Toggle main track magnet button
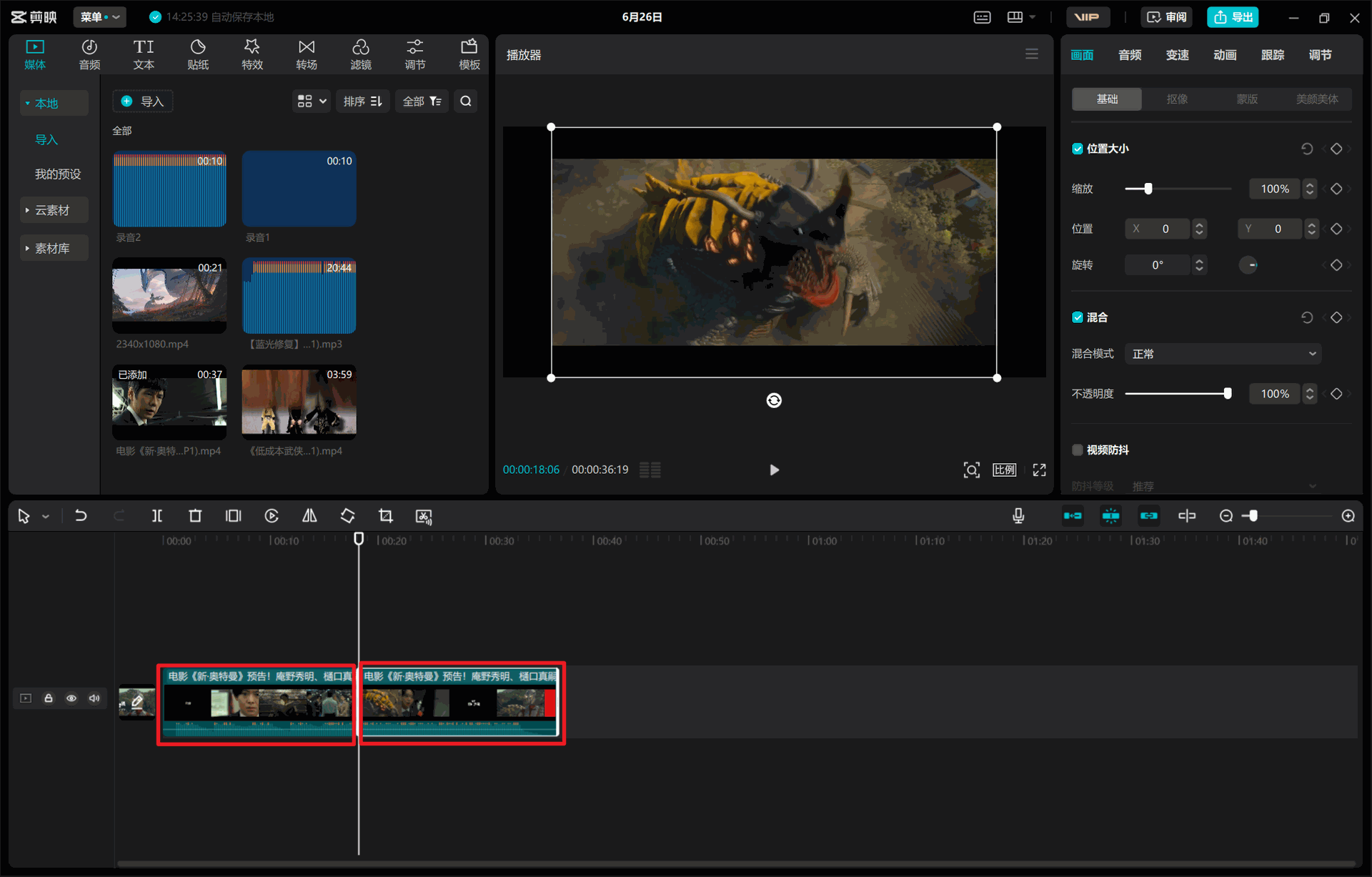Viewport: 1372px width, 877px height. tap(1073, 516)
